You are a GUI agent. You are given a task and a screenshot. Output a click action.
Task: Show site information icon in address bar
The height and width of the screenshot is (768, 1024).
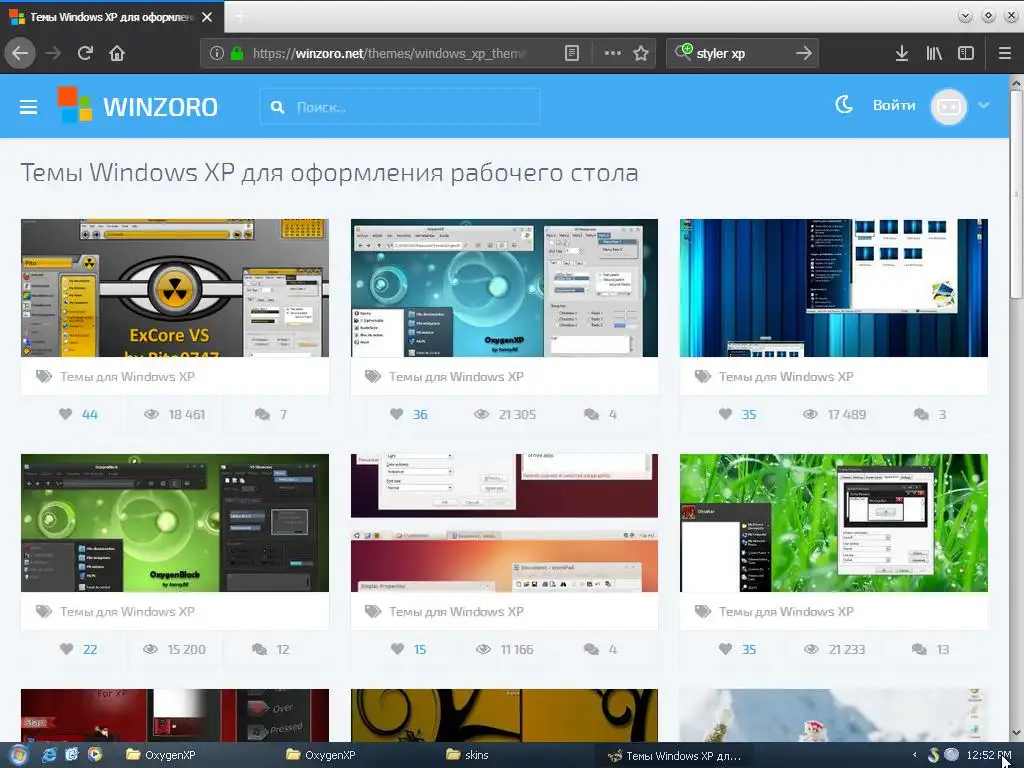pyautogui.click(x=216, y=53)
